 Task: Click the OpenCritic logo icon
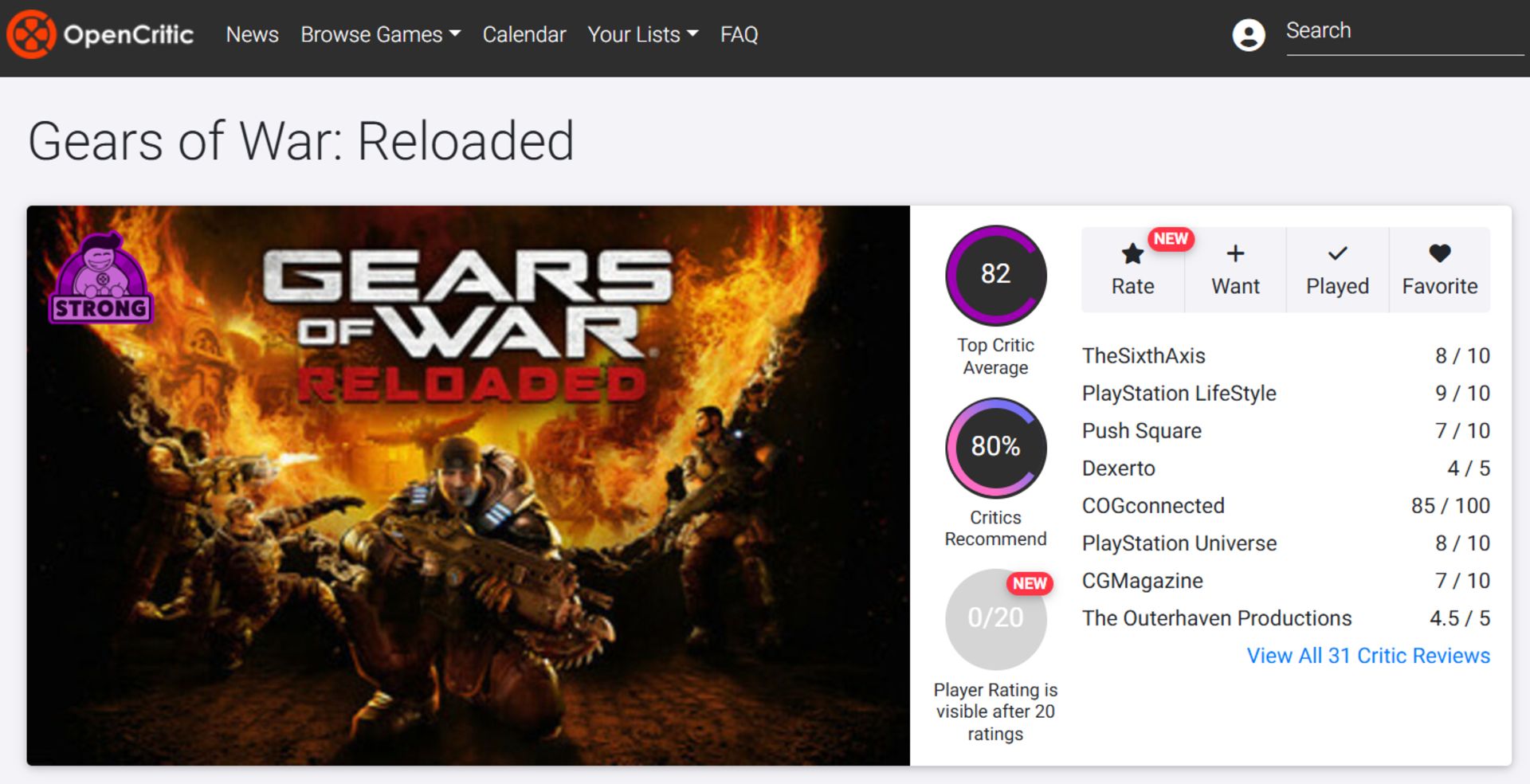(x=31, y=34)
